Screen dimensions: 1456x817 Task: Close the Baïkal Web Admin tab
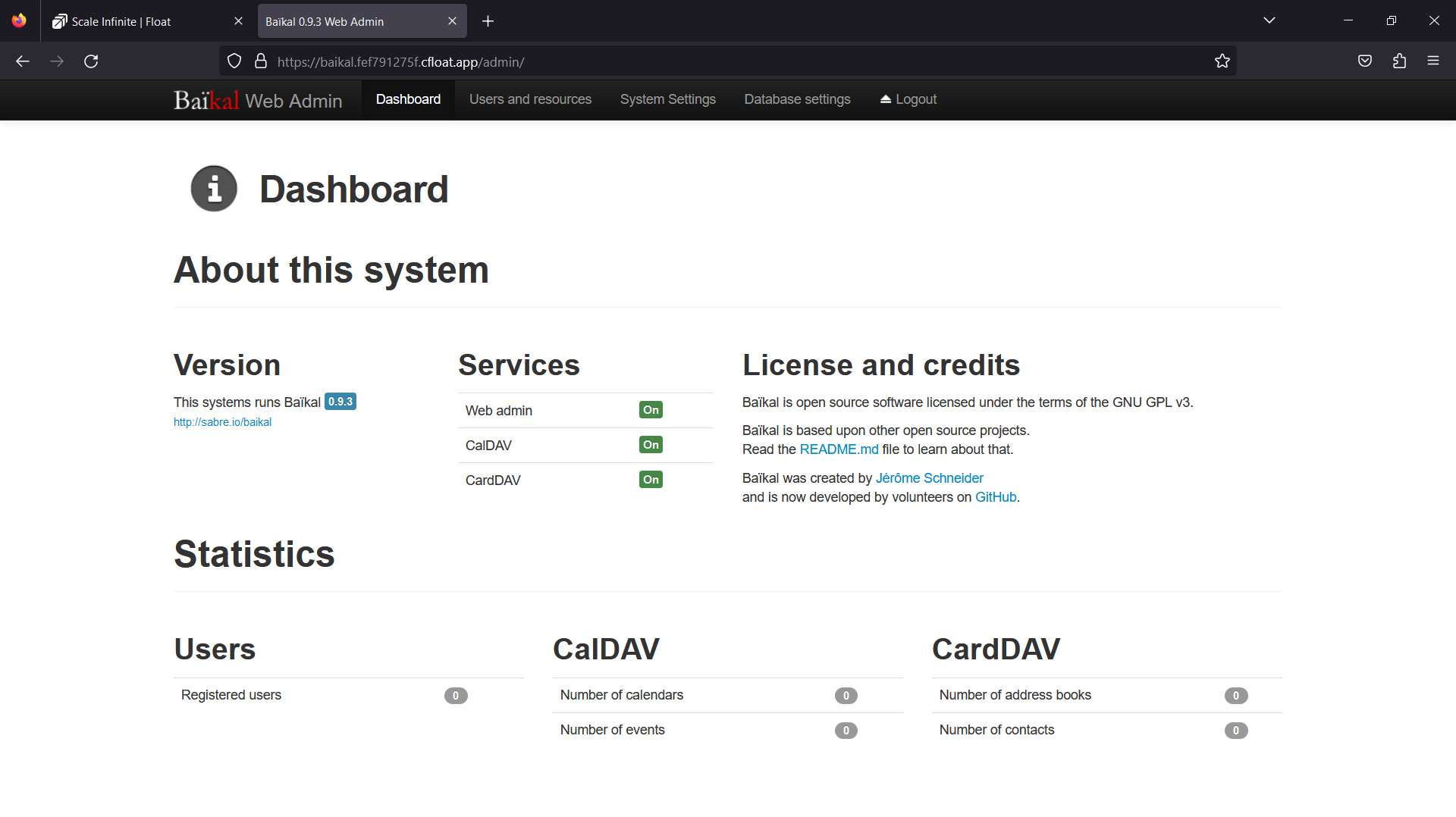pyautogui.click(x=452, y=21)
